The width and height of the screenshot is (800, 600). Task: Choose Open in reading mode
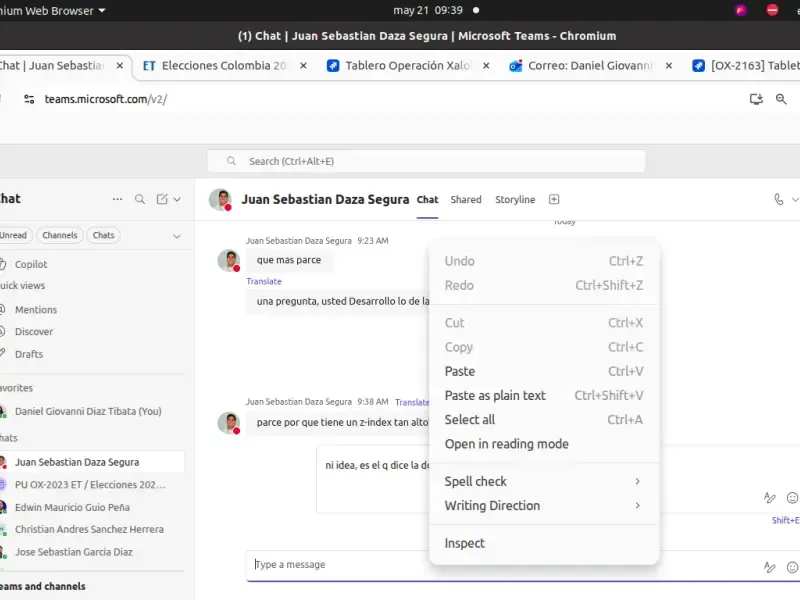(x=544, y=444)
